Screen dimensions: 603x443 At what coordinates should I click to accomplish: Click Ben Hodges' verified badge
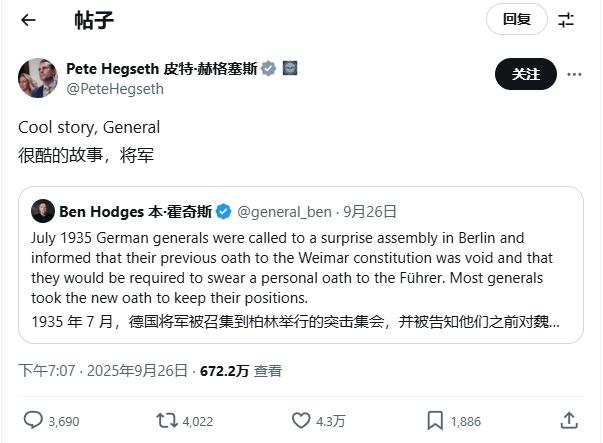tap(225, 211)
